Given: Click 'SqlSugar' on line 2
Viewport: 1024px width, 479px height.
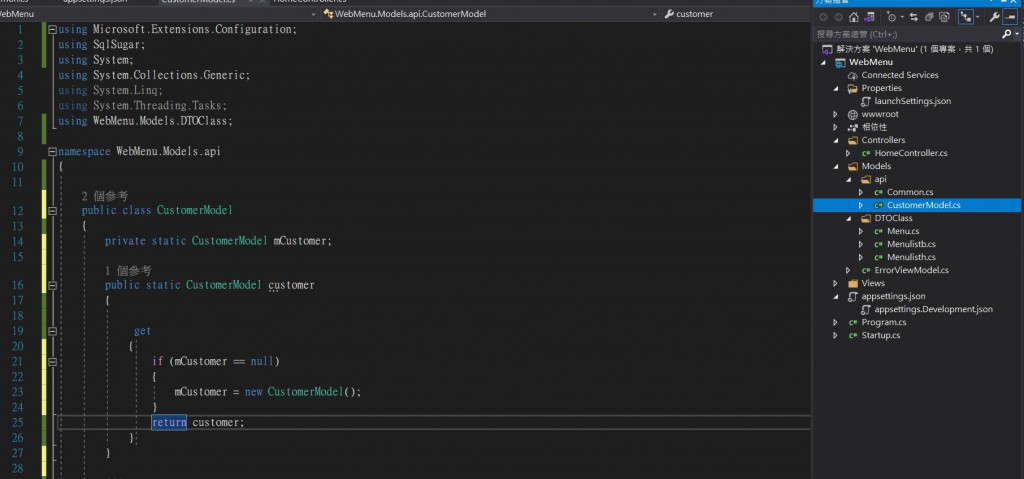Looking at the screenshot, I should [x=116, y=44].
